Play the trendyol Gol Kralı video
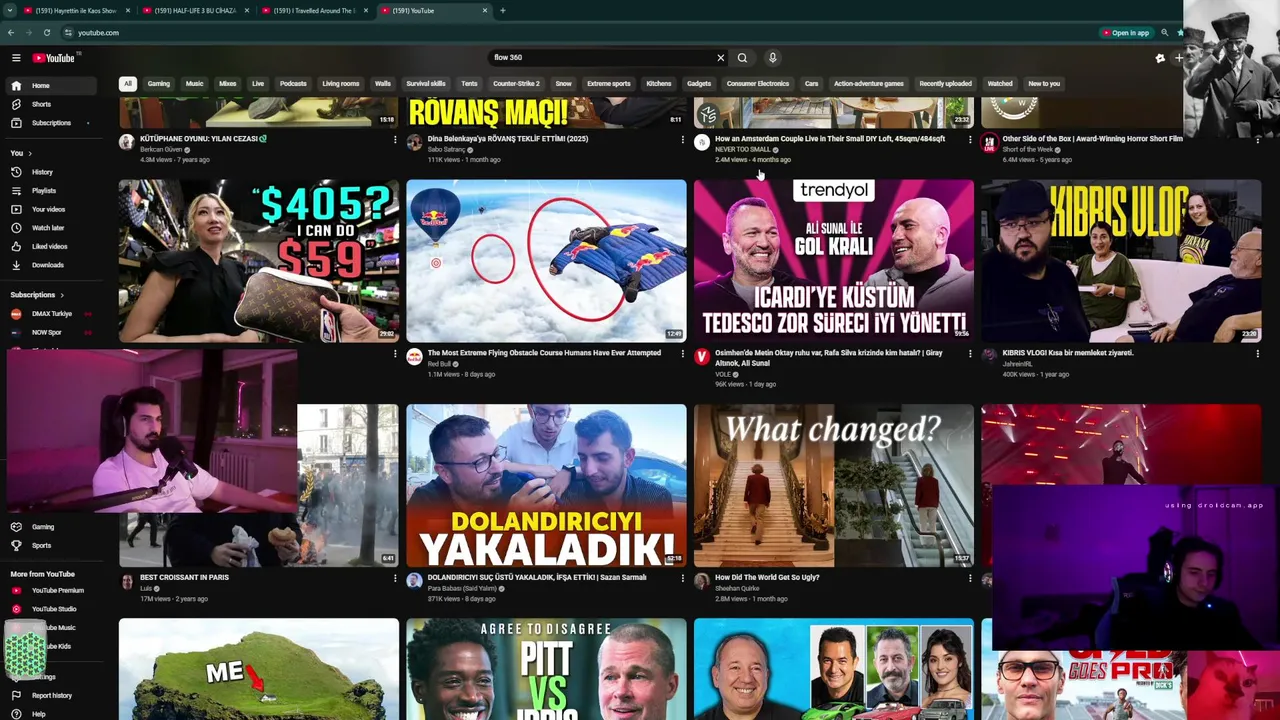Viewport: 1280px width, 720px height. [834, 261]
